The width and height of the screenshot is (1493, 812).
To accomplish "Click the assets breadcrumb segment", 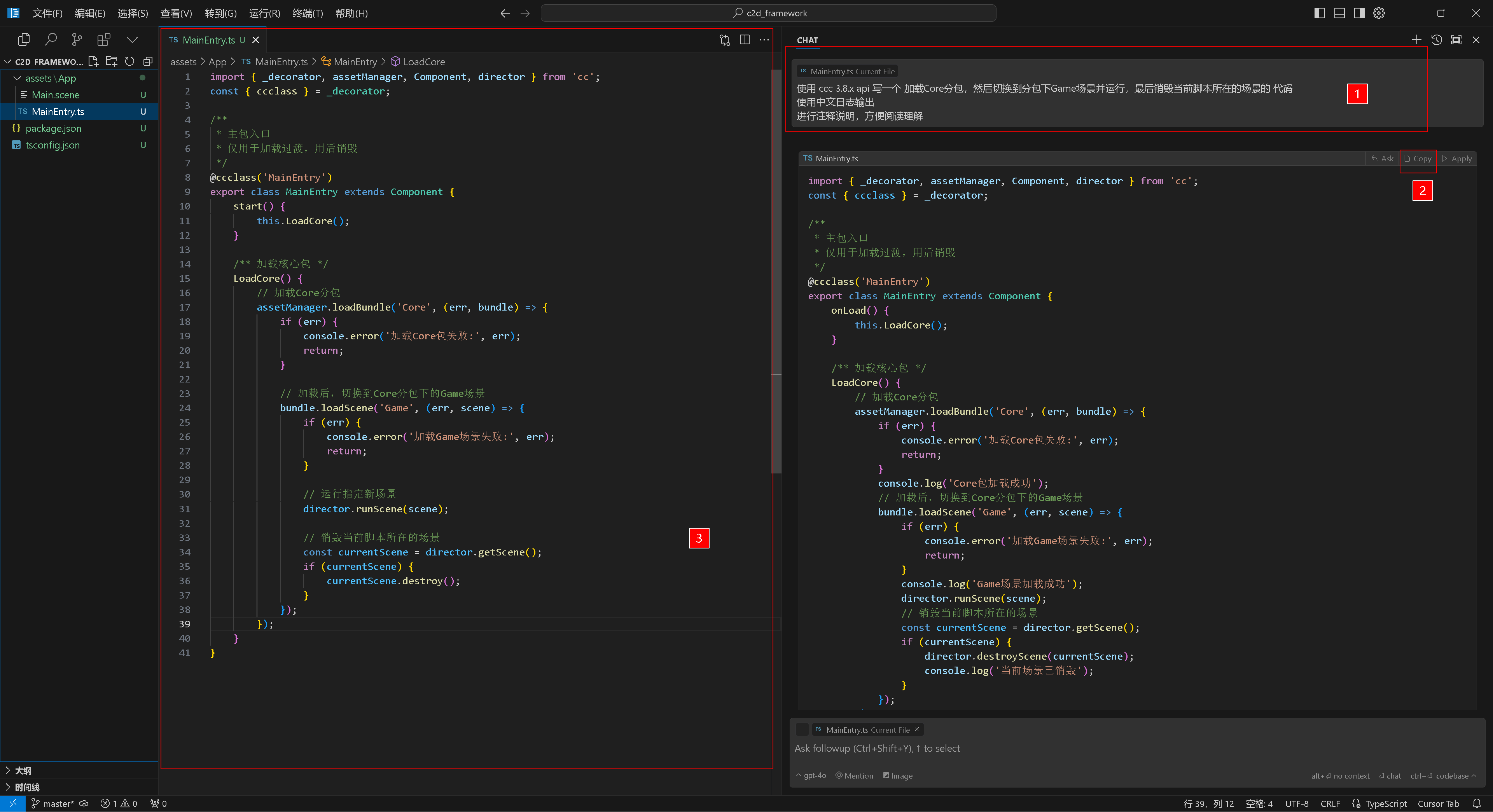I will [x=183, y=61].
